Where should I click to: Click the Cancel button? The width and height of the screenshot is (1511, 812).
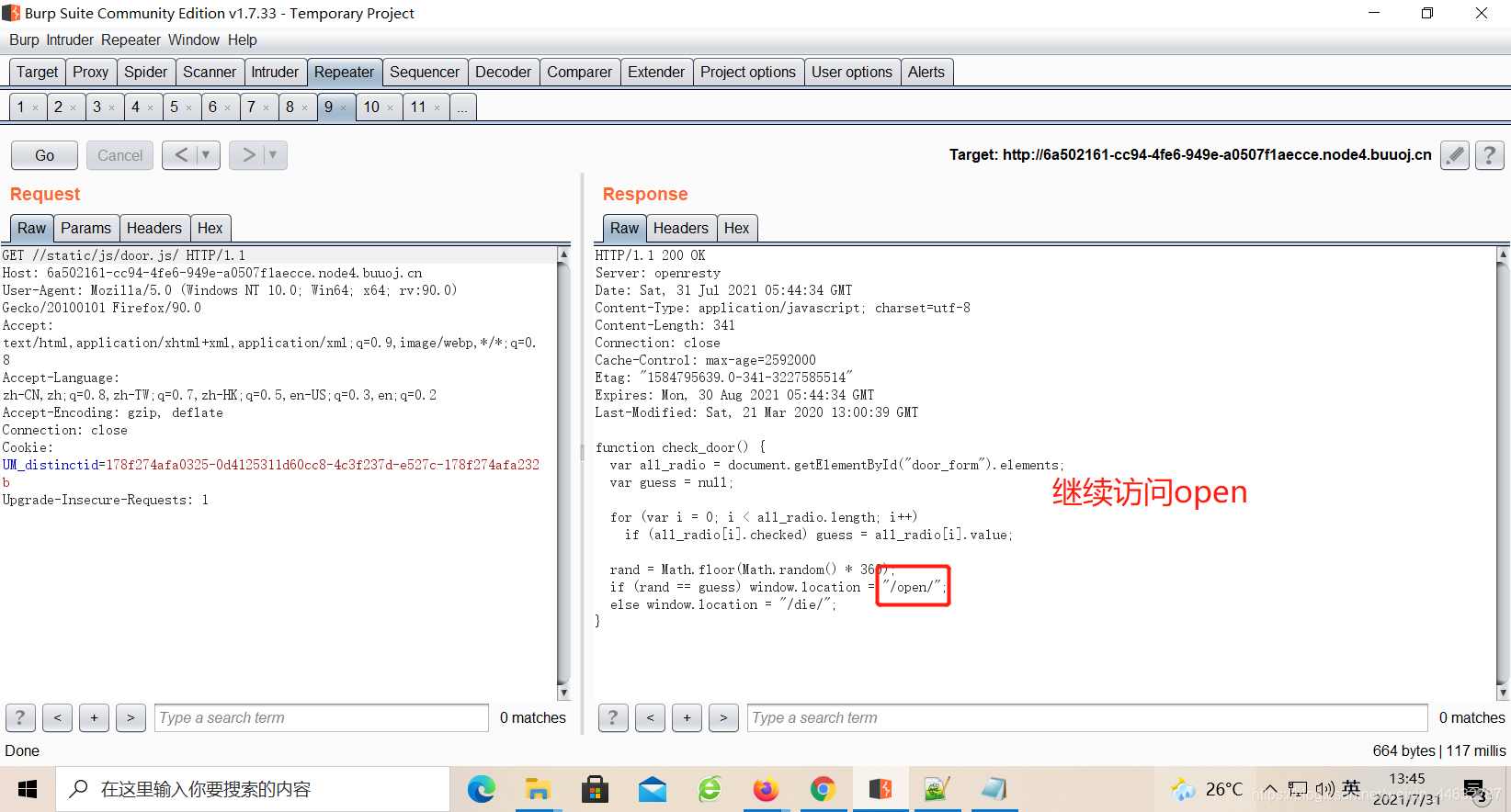point(120,155)
